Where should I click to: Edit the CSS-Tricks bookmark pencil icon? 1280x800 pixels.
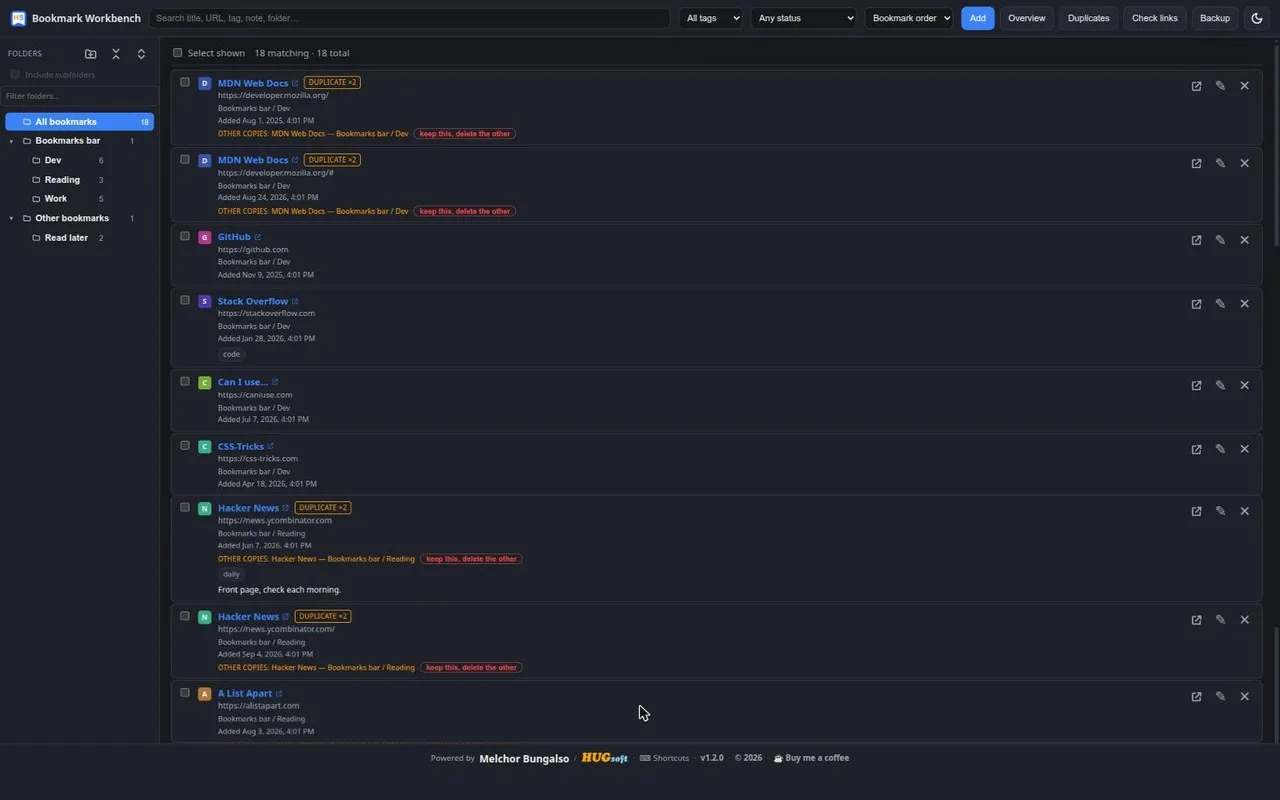point(1220,449)
